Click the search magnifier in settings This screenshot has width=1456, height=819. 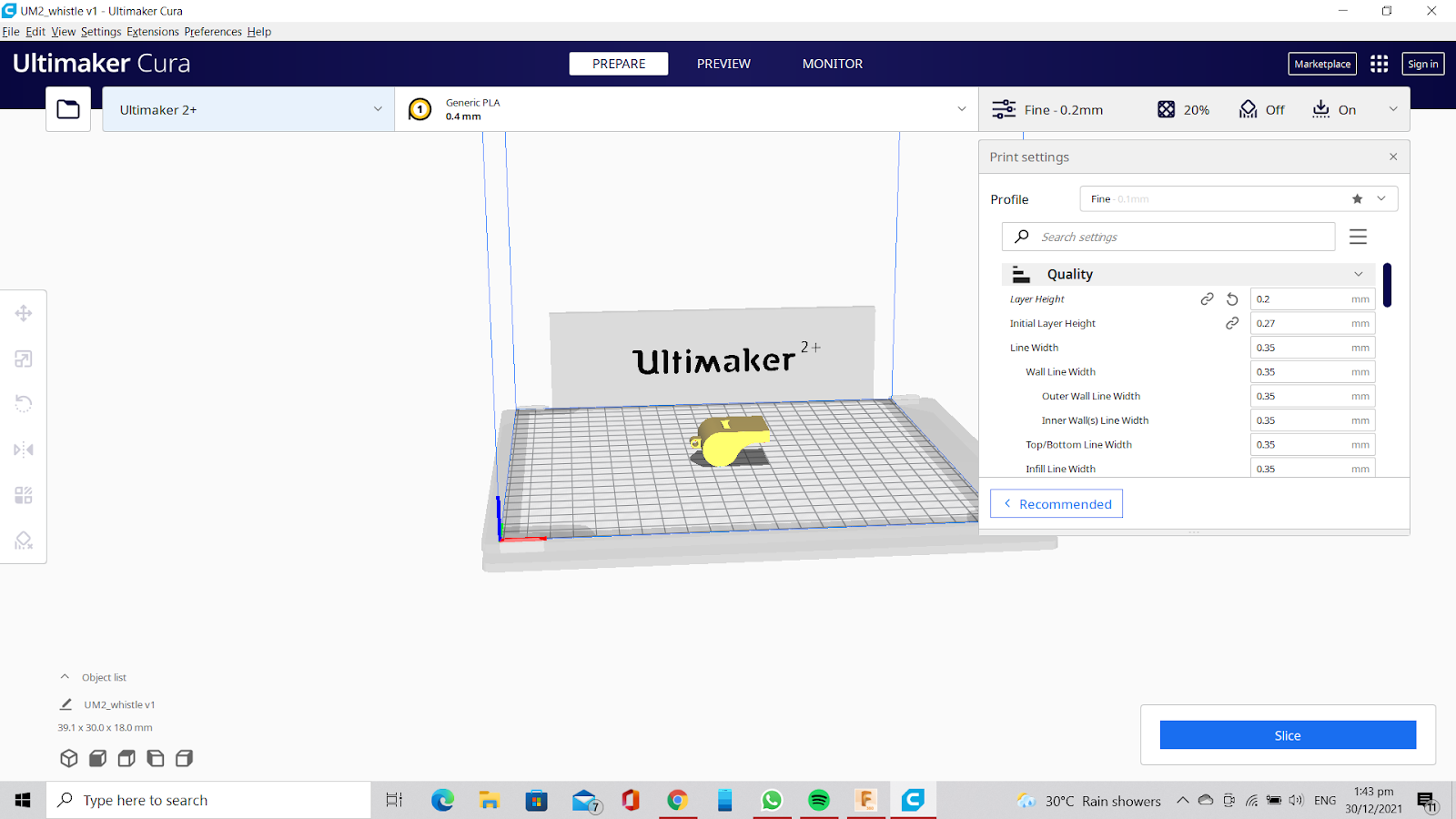coord(1022,237)
